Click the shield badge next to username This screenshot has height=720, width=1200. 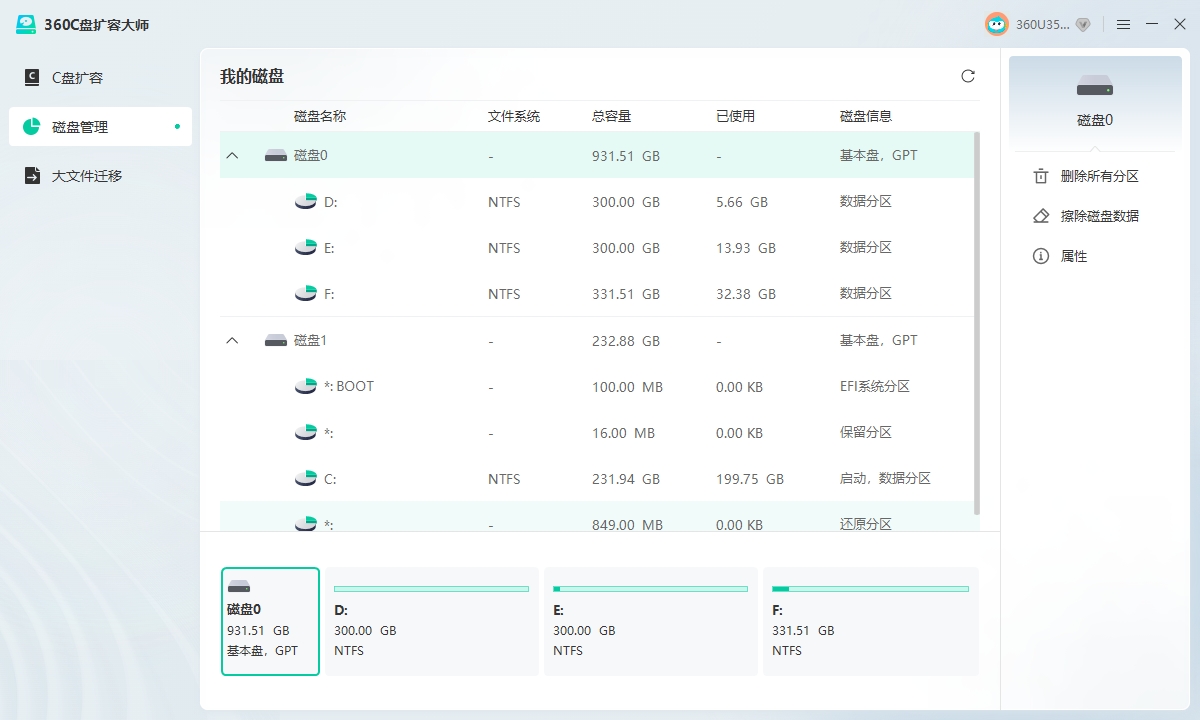pyautogui.click(x=1082, y=24)
